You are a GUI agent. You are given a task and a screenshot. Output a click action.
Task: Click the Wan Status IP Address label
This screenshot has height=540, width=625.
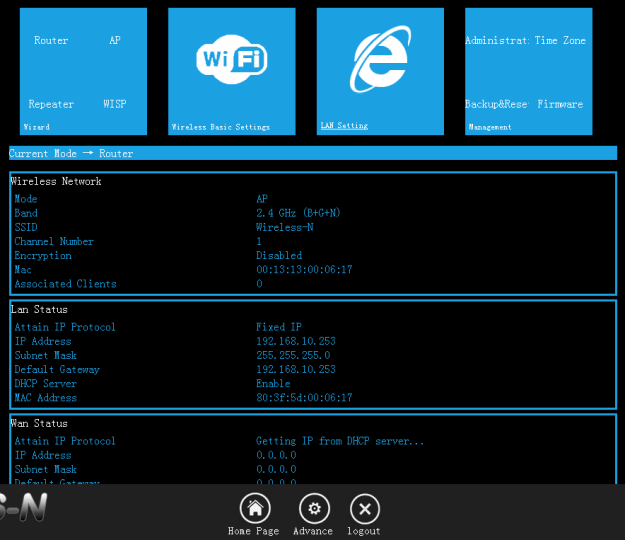[x=43, y=455]
